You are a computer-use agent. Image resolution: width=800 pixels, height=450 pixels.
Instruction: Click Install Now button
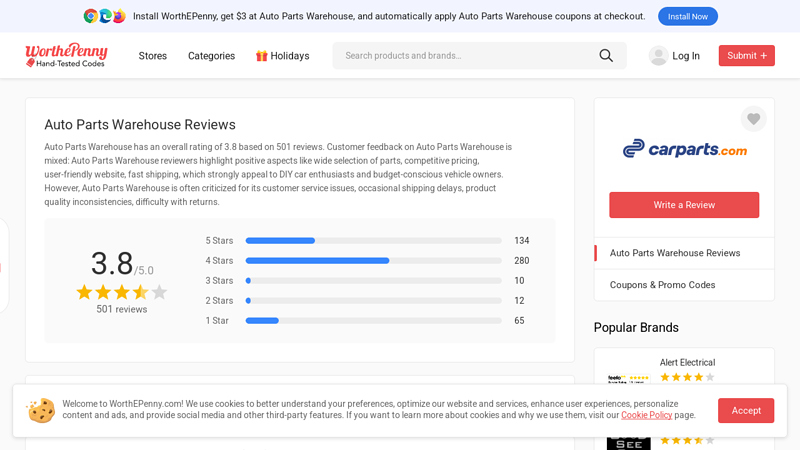coord(688,16)
